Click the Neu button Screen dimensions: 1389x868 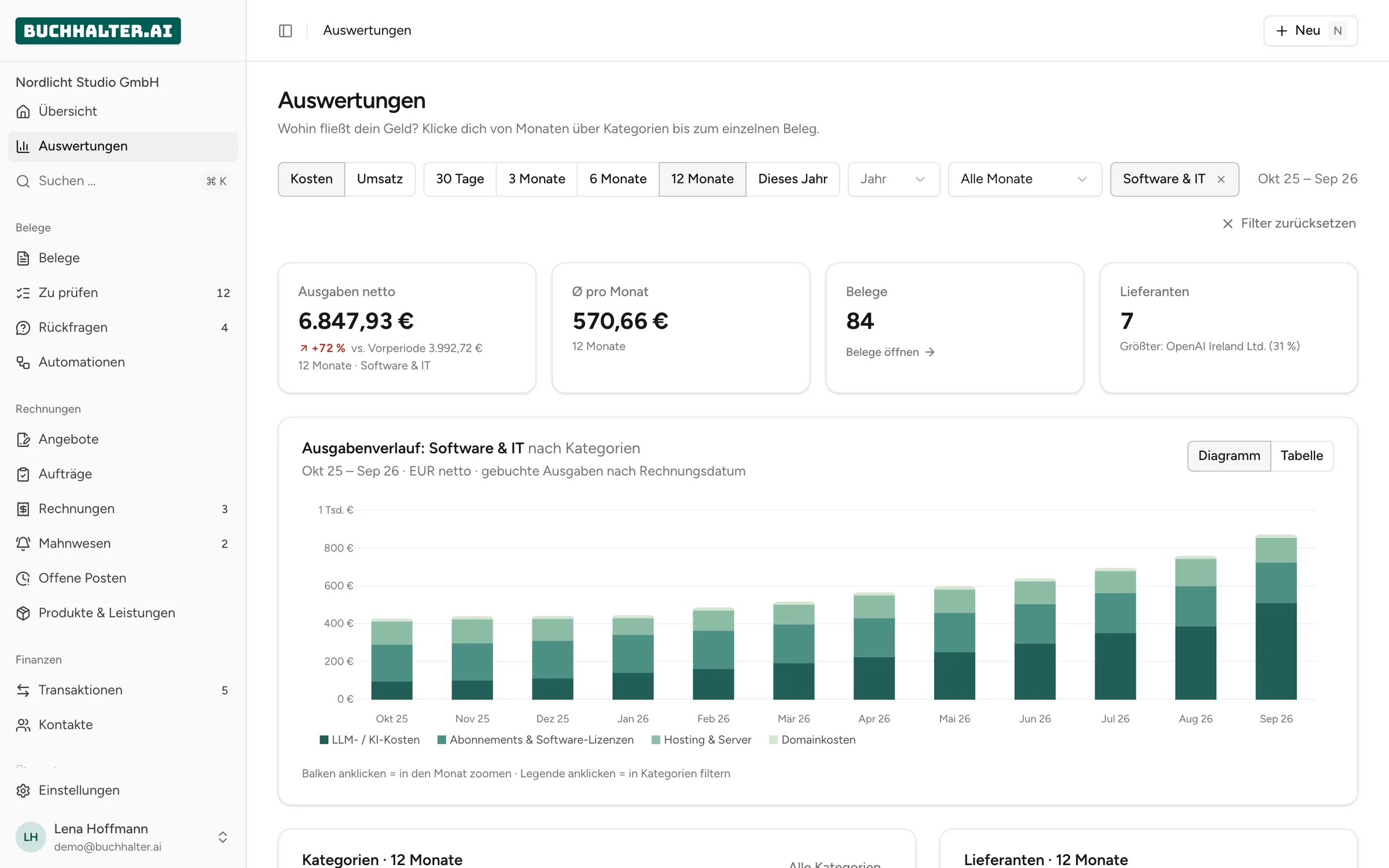1310,31
